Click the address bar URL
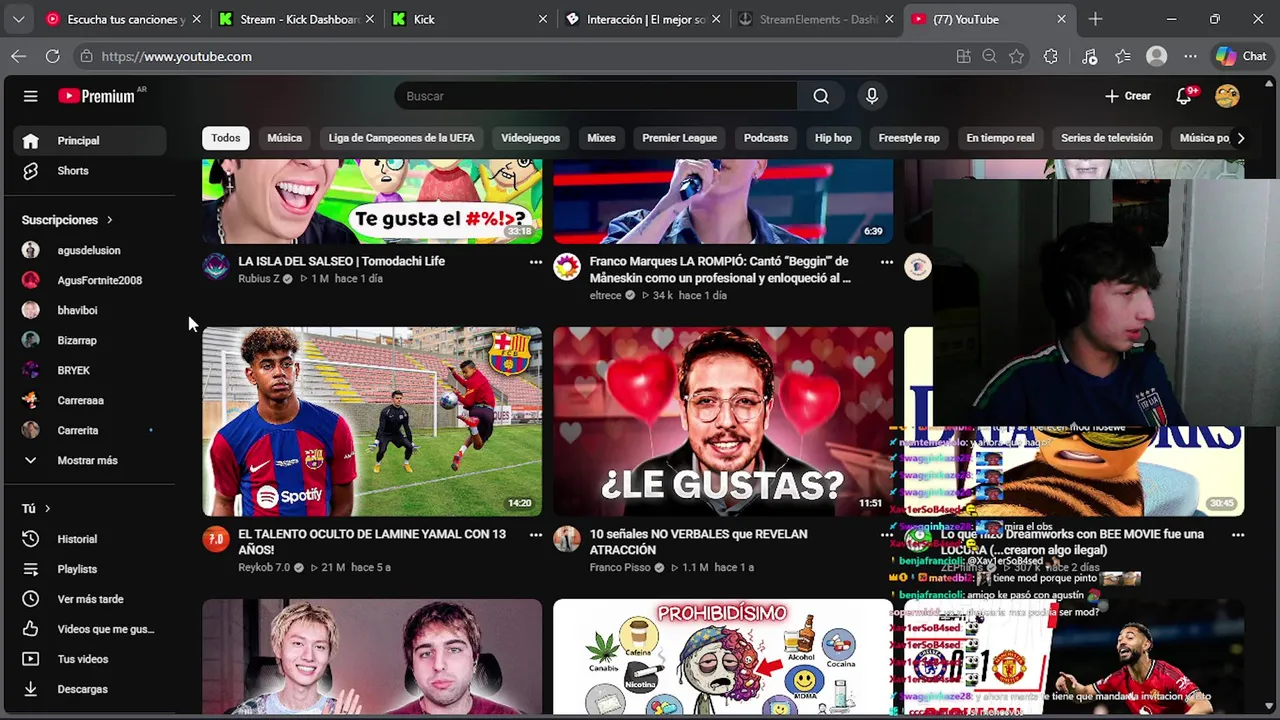The image size is (1280, 720). pos(177,57)
